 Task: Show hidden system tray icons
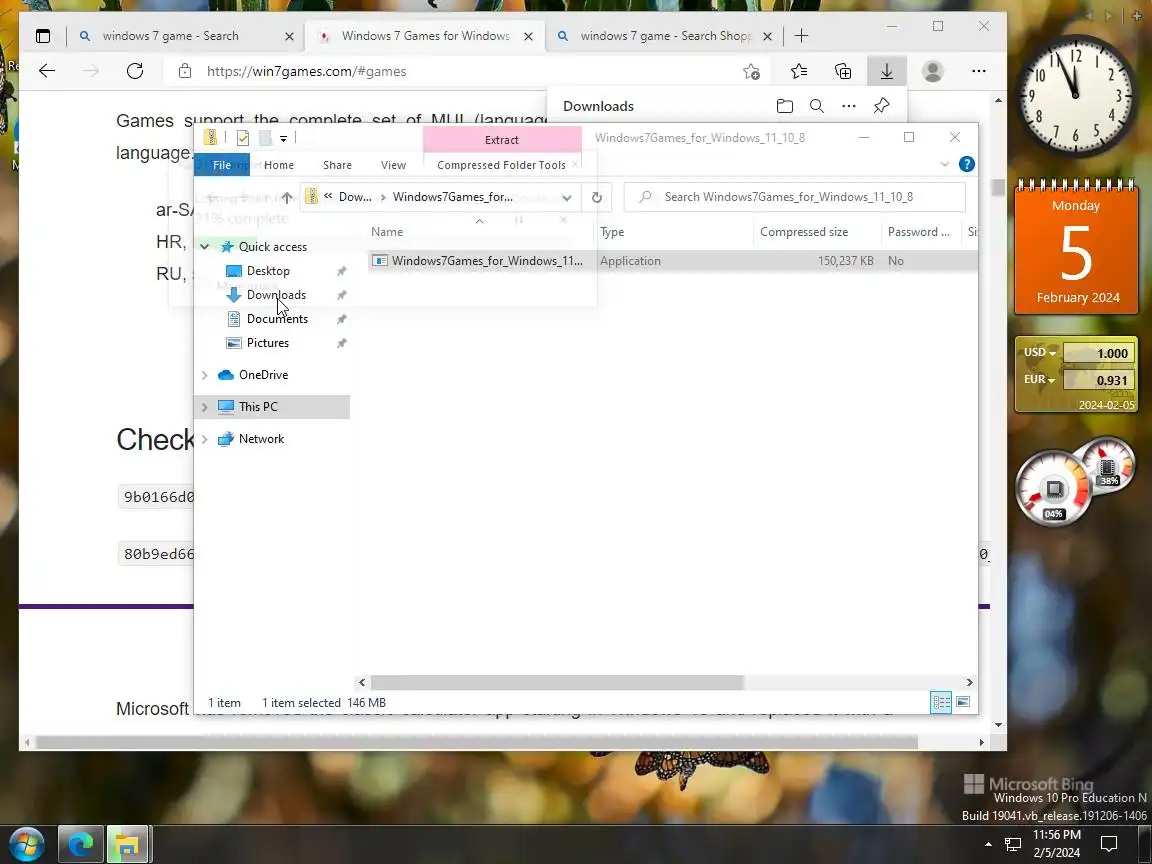(988, 844)
